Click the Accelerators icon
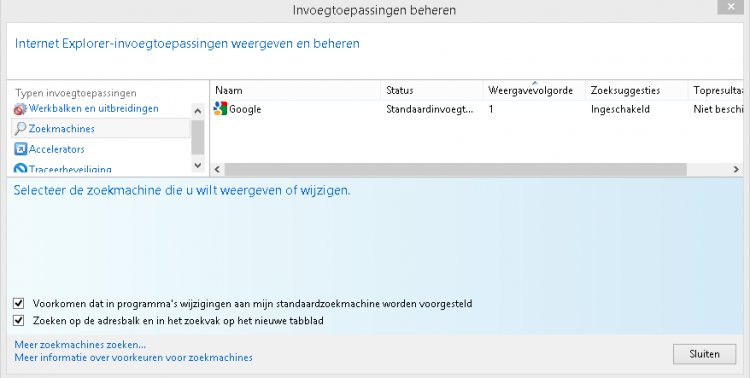The height and width of the screenshot is (378, 750). (20, 149)
